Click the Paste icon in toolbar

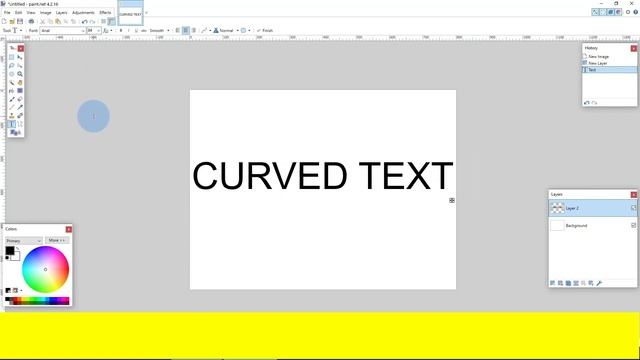coord(58,21)
